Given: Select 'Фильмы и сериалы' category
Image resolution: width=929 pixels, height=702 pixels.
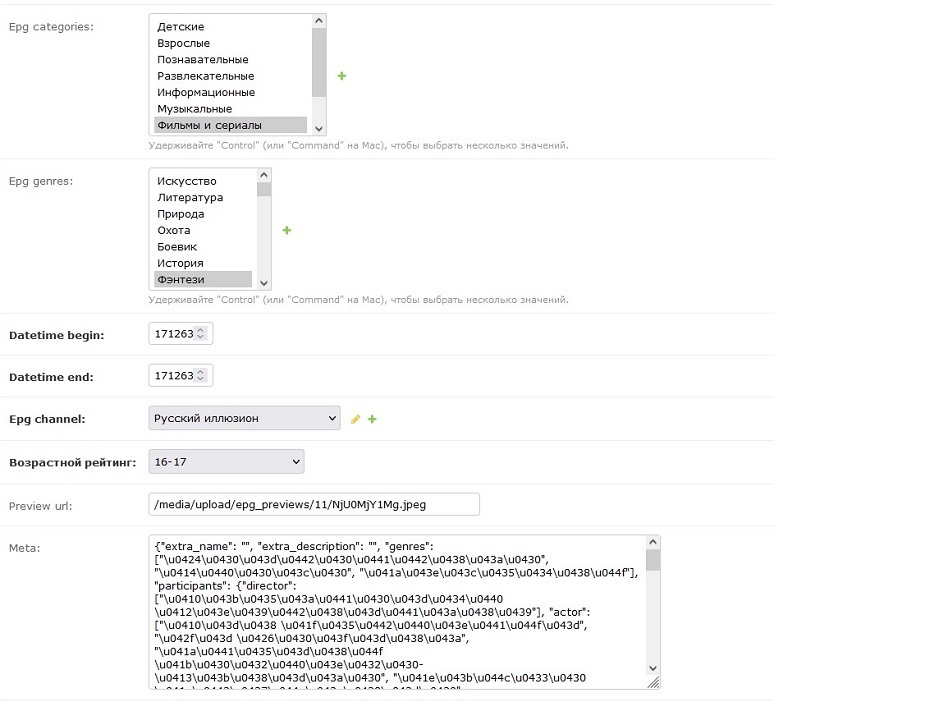Looking at the screenshot, I should [x=230, y=125].
